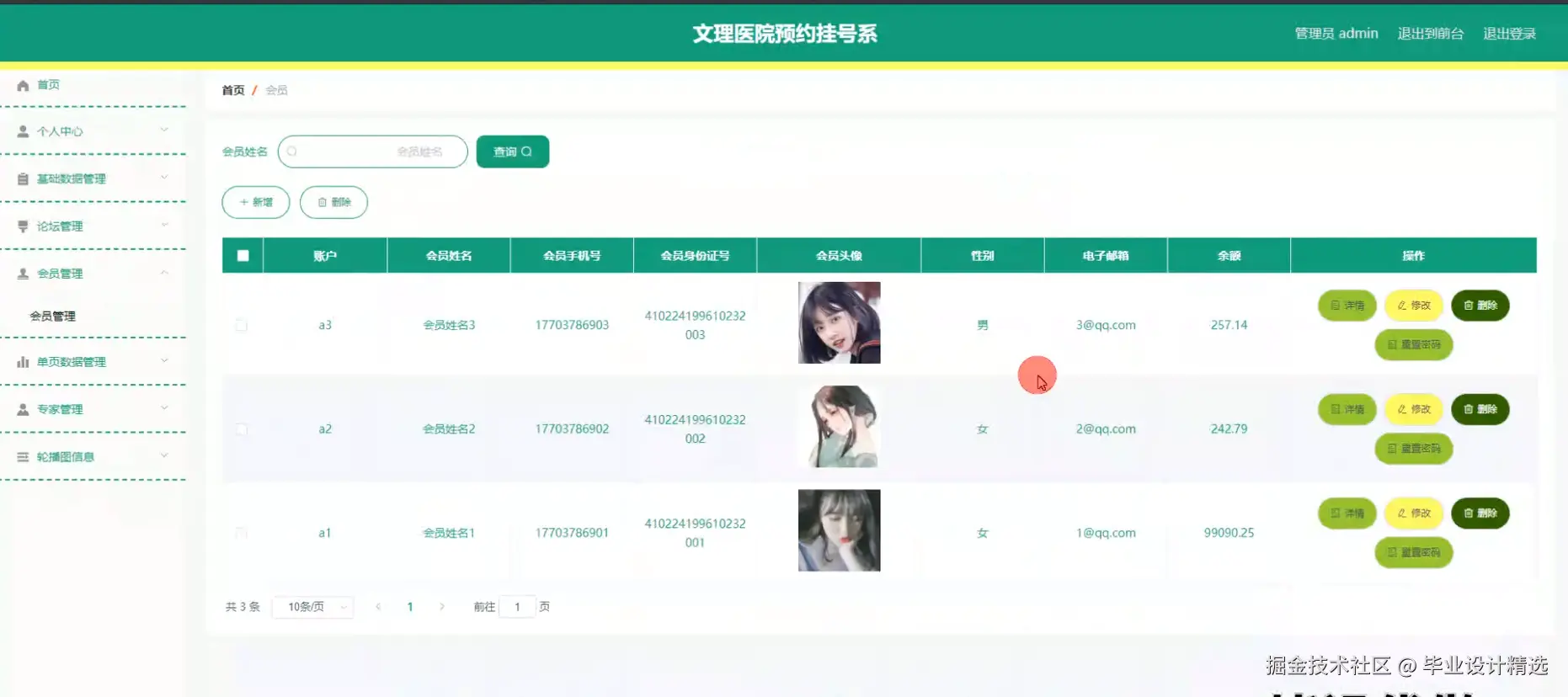Click the home icon in the sidebar
1568x697 pixels.
[23, 85]
